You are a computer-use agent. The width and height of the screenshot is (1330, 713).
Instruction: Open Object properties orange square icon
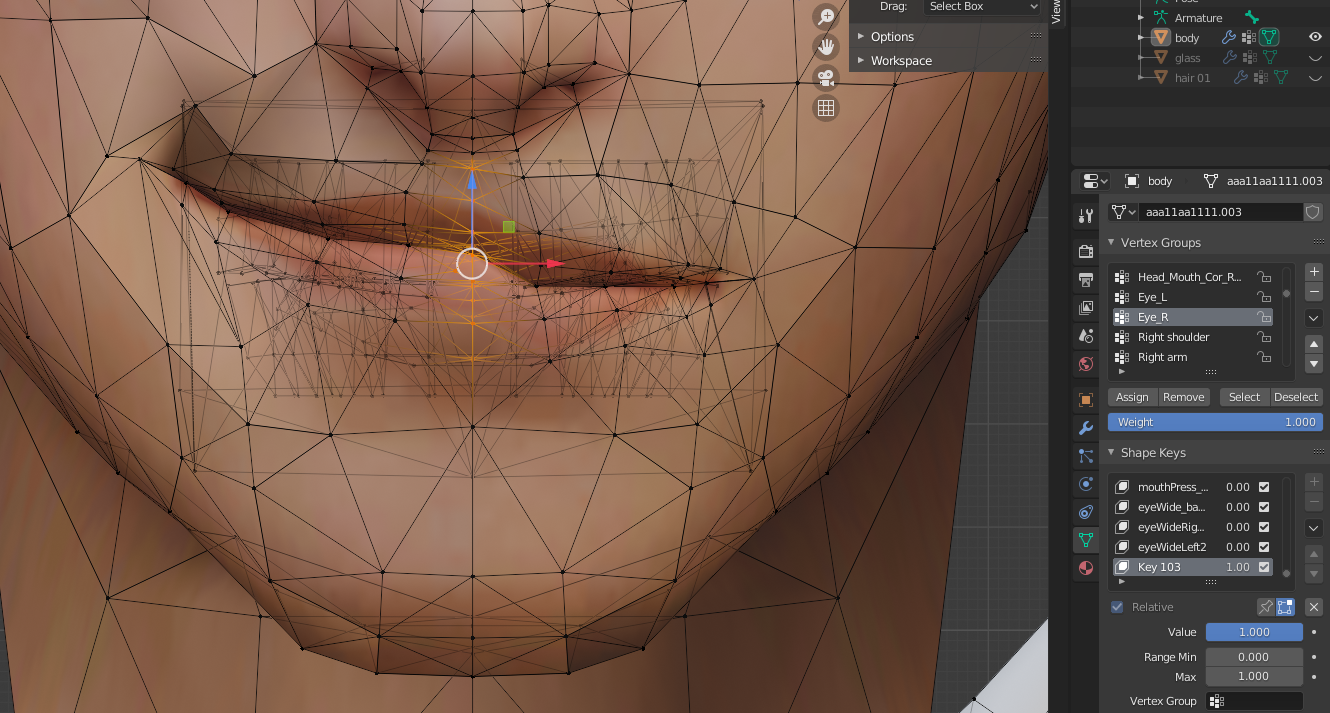click(1086, 400)
